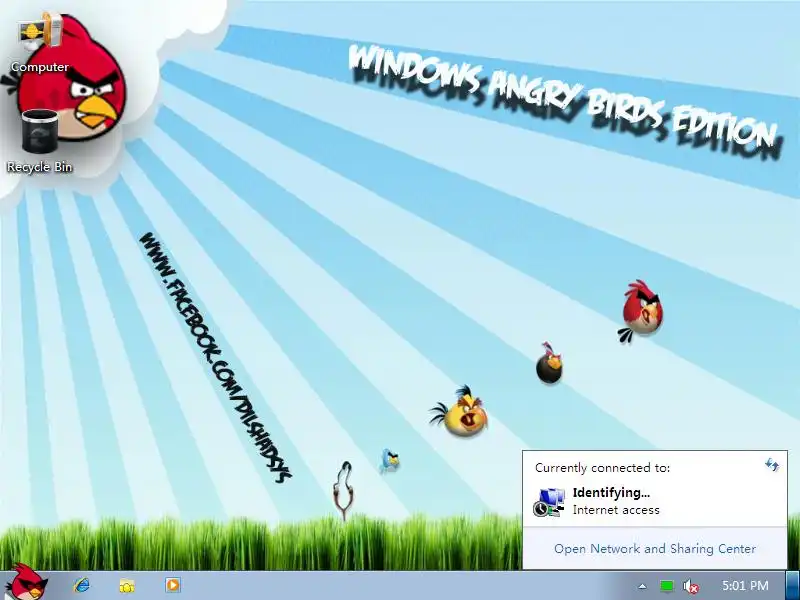Launch Windows Media Player from taskbar

point(172,585)
